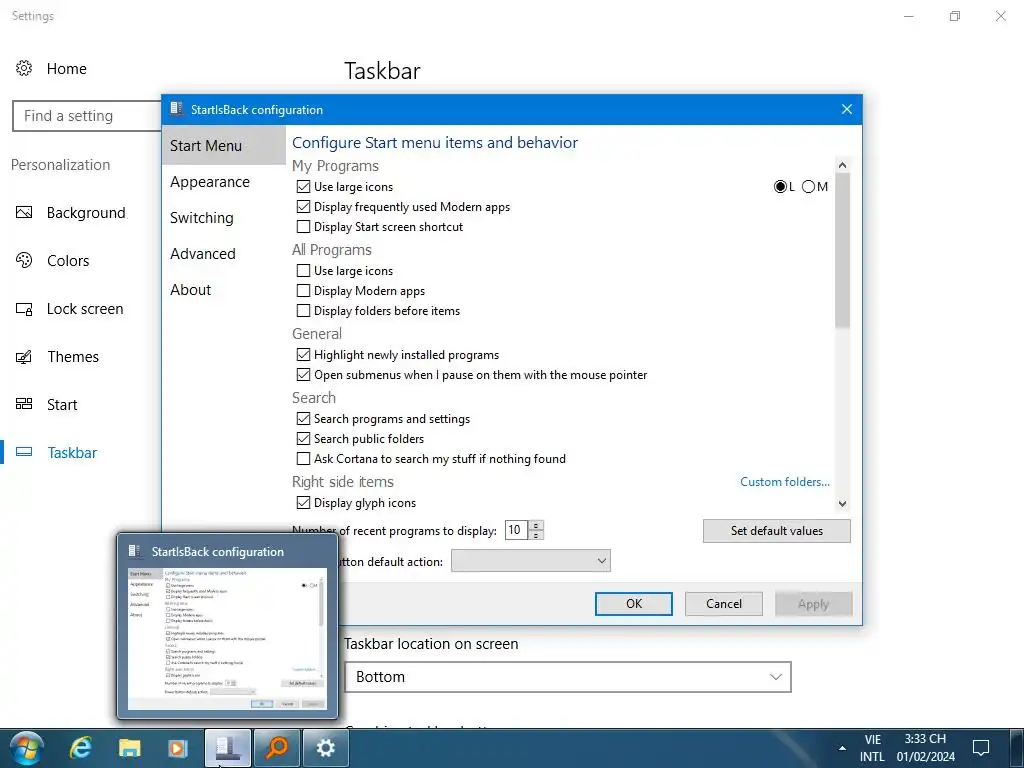Check All Programs Use large icons

point(303,270)
